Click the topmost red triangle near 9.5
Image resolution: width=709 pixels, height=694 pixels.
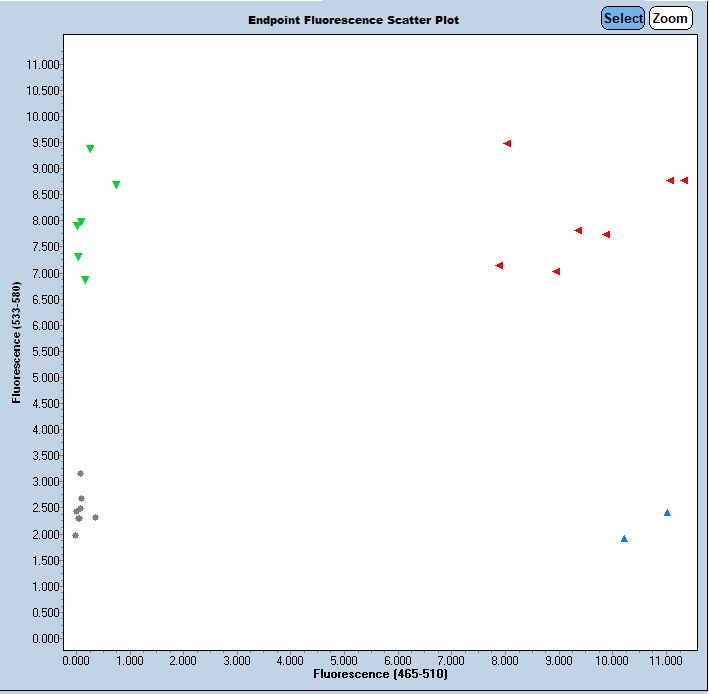click(507, 143)
